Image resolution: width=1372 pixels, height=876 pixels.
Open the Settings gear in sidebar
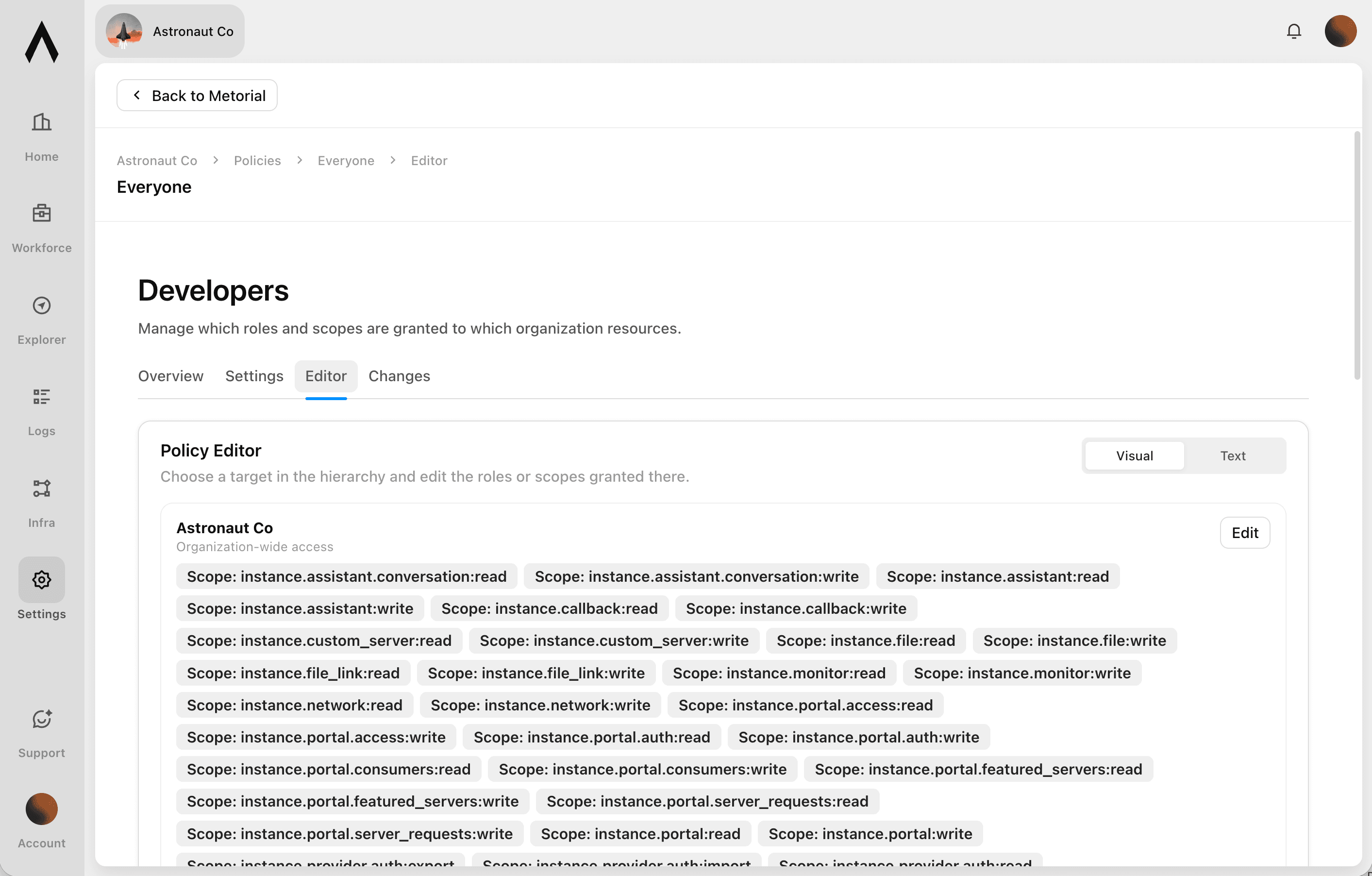(x=42, y=580)
